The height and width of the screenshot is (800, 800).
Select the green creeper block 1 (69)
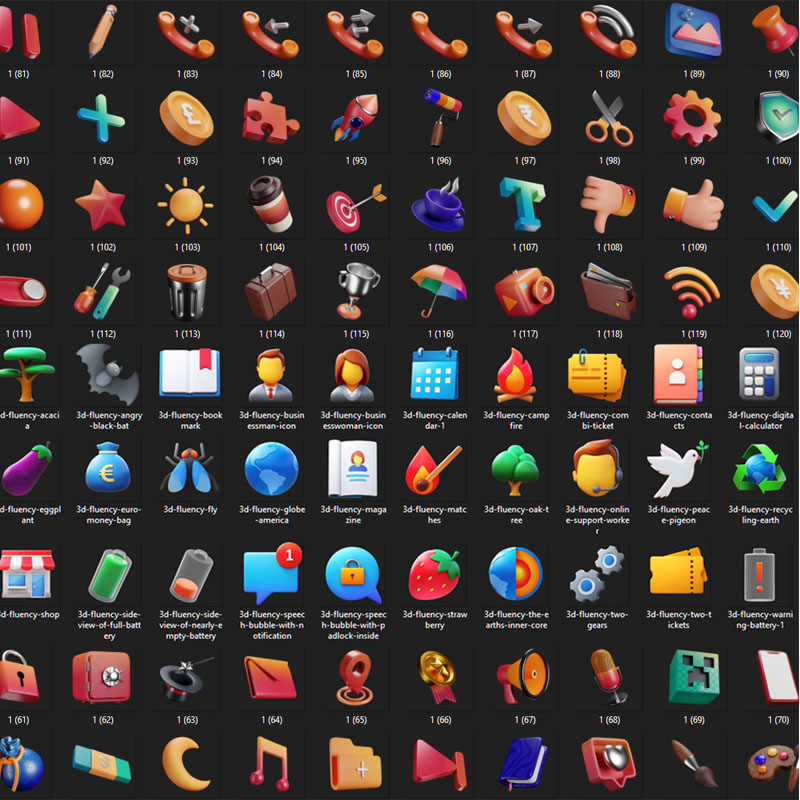tap(694, 677)
